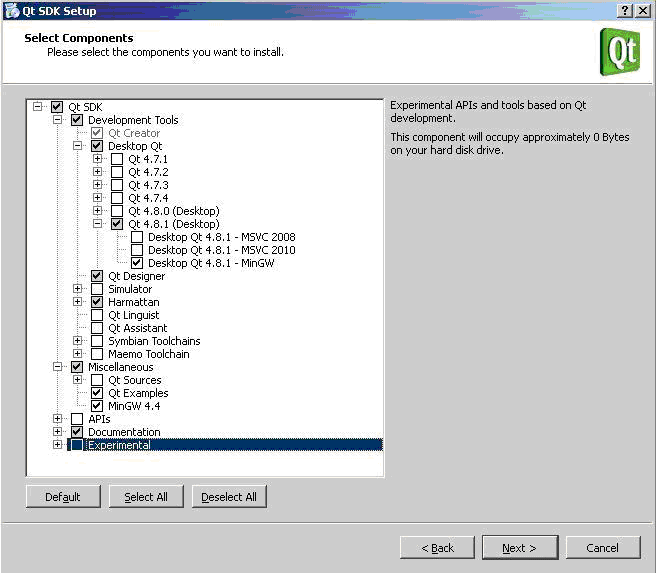656x573 pixels.
Task: Uncheck the MinGW 4.4 checkbox
Action: tap(97, 406)
